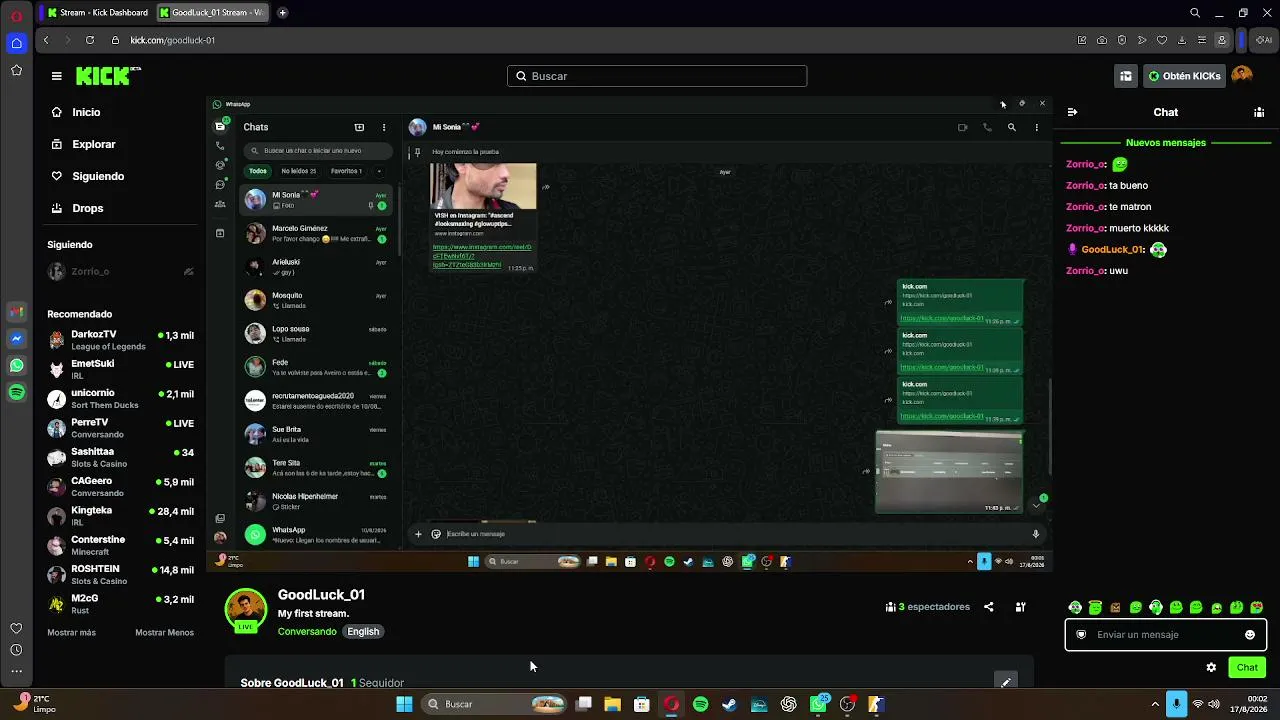This screenshot has height=720, width=1280.
Task: Open WhatsApp from the taskbar
Action: pyautogui.click(x=819, y=704)
